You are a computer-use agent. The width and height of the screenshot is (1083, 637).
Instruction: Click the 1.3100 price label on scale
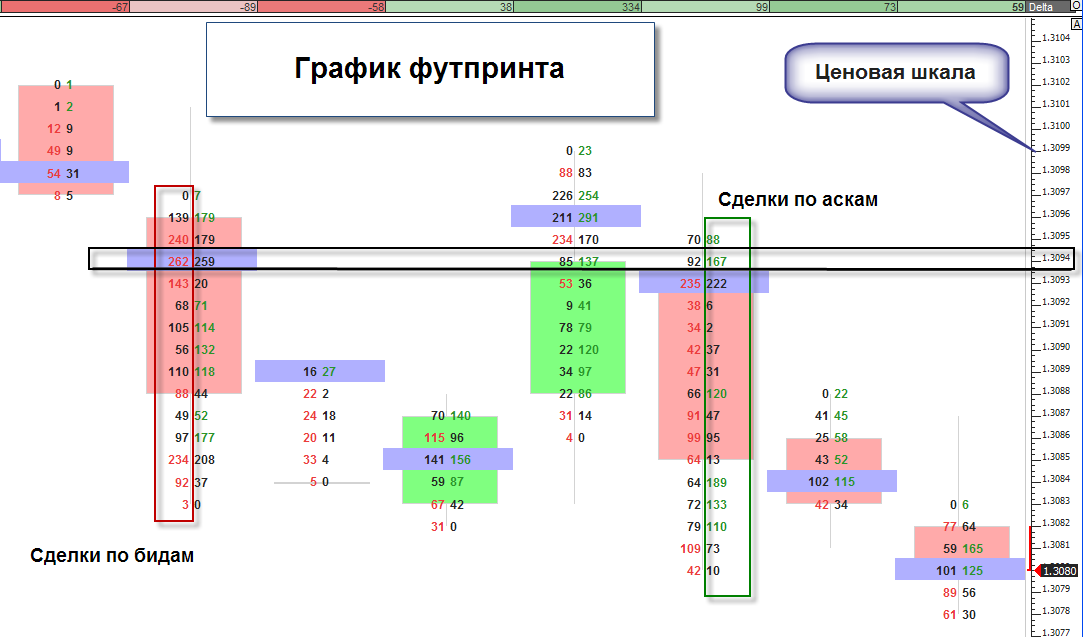point(1056,126)
